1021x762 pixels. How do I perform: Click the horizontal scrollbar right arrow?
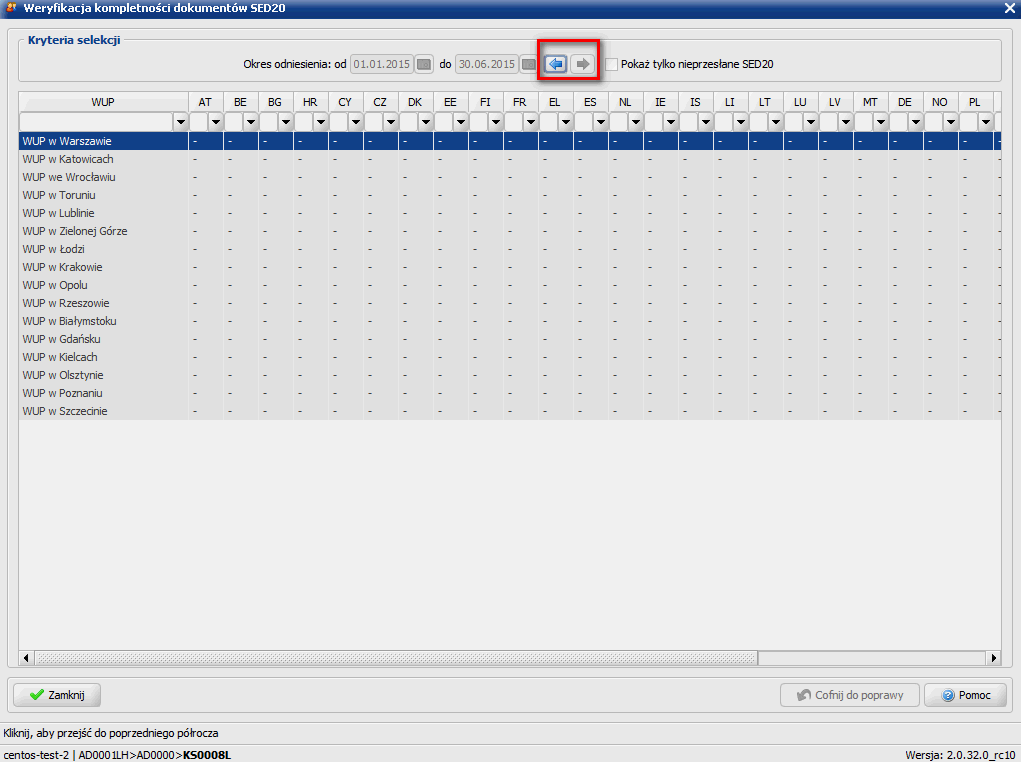click(x=994, y=658)
